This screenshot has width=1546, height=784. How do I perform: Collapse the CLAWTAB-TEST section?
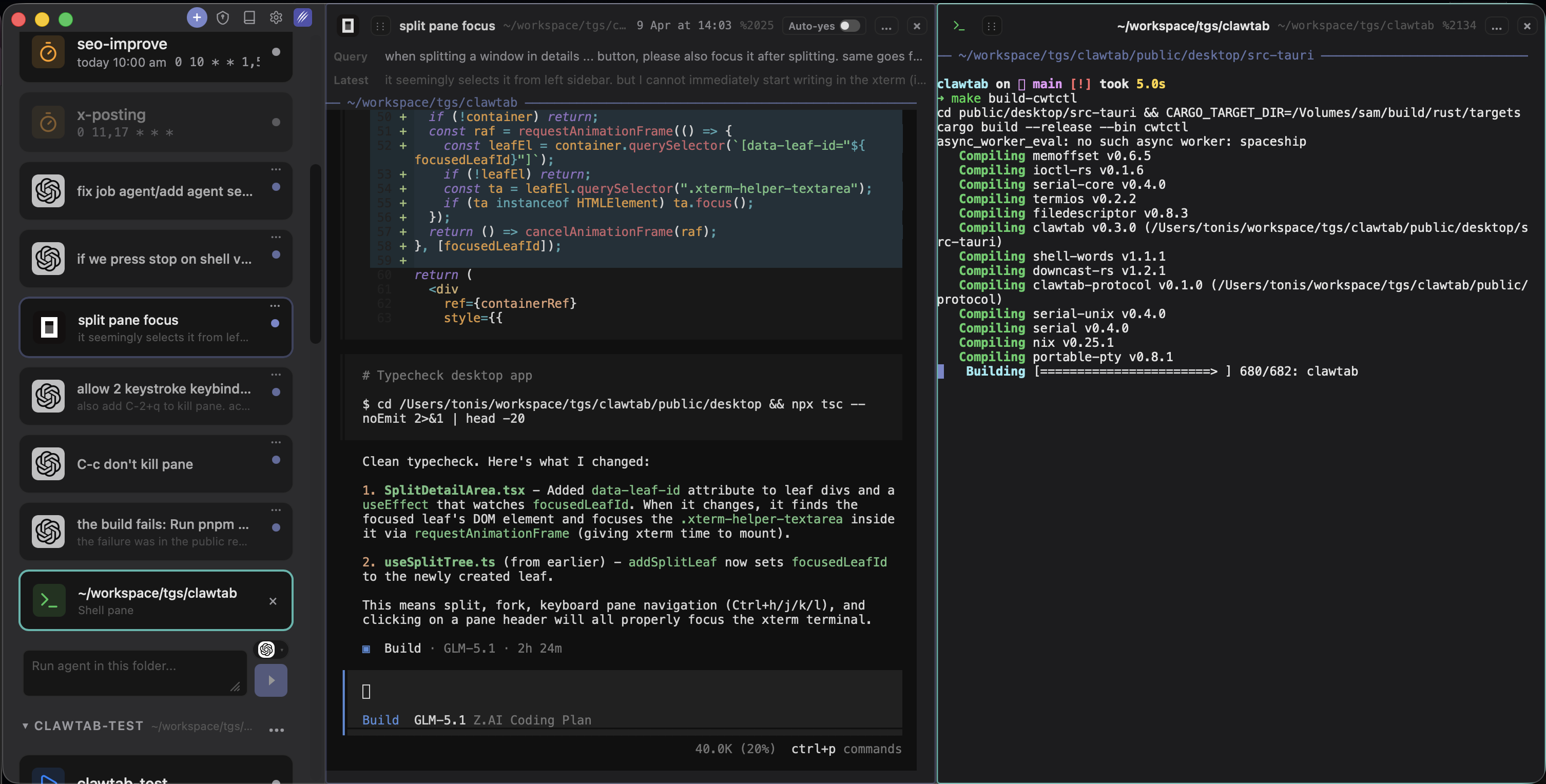[x=25, y=726]
